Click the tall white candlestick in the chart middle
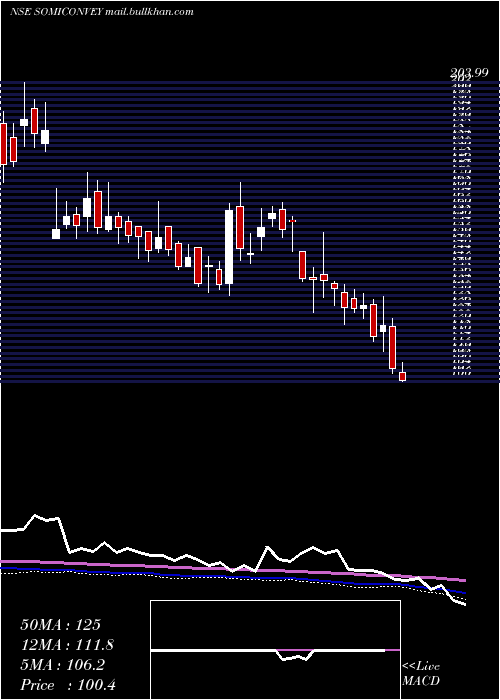500x700 pixels. coord(229,247)
